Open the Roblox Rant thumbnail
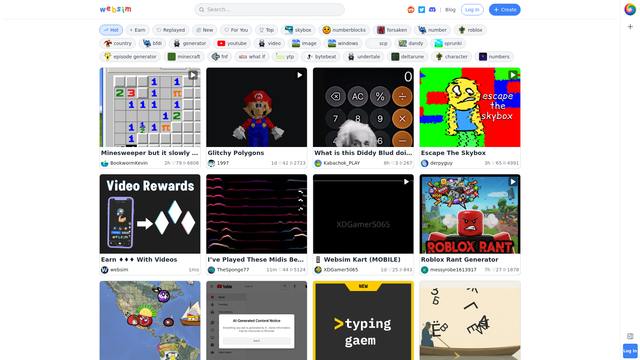This screenshot has height=360, width=640. (470, 214)
